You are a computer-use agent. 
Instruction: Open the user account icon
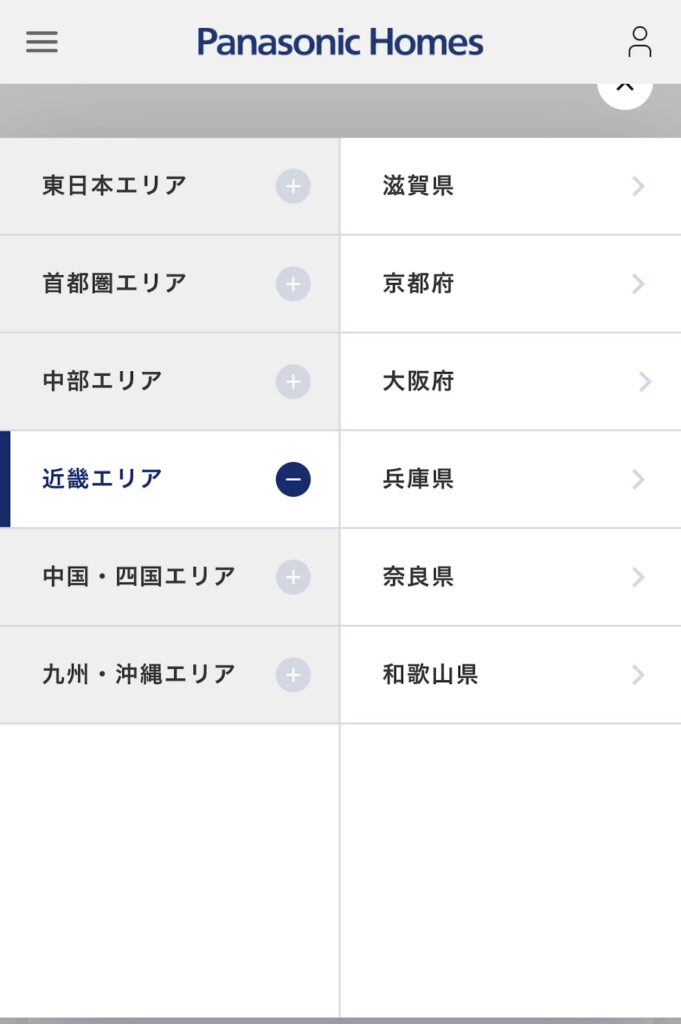click(639, 42)
